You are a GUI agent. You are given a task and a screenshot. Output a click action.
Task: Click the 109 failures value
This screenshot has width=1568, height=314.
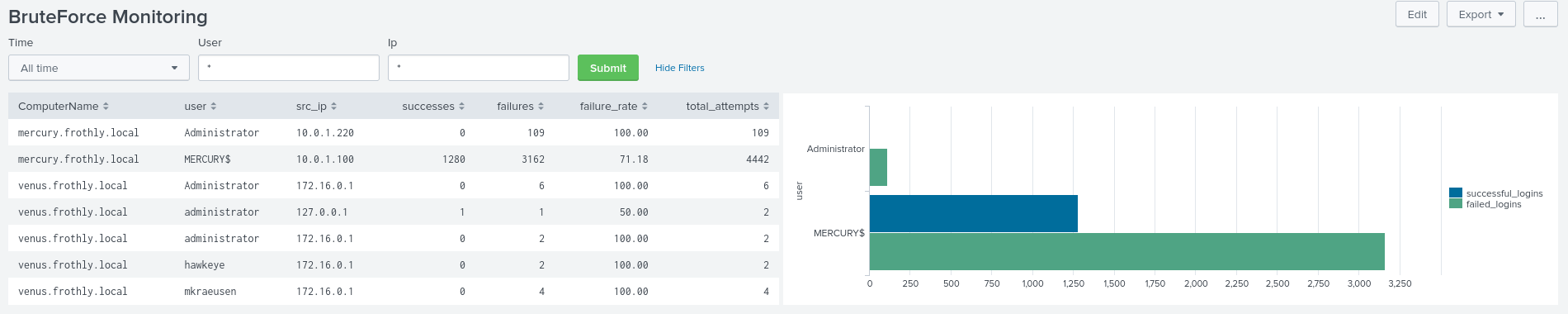point(536,132)
